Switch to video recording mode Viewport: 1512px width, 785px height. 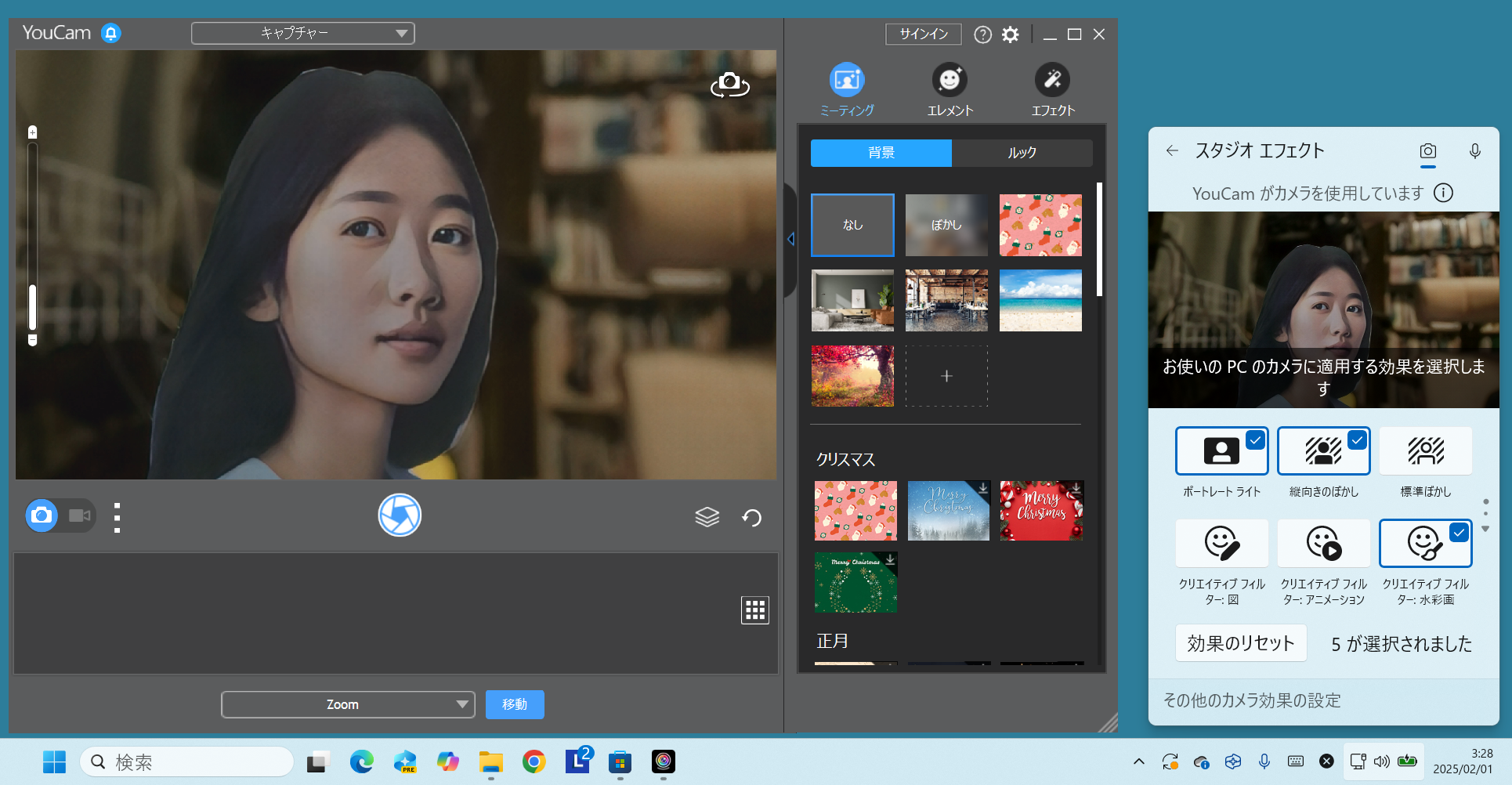[x=79, y=515]
